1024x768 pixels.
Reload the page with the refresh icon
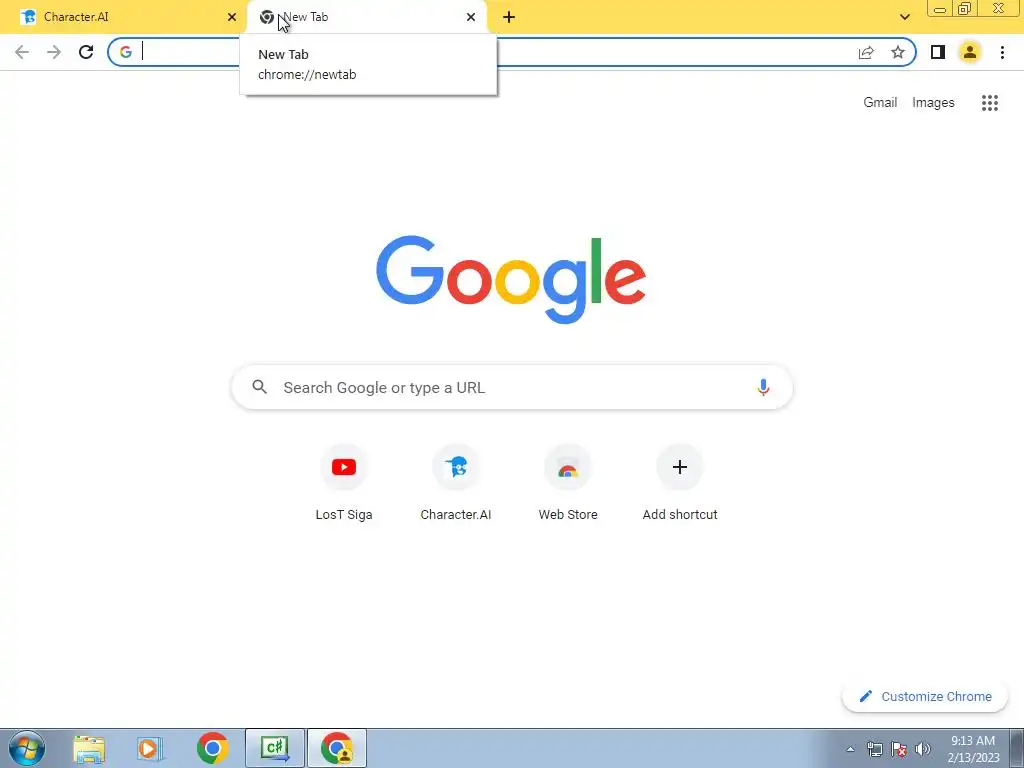(x=86, y=52)
